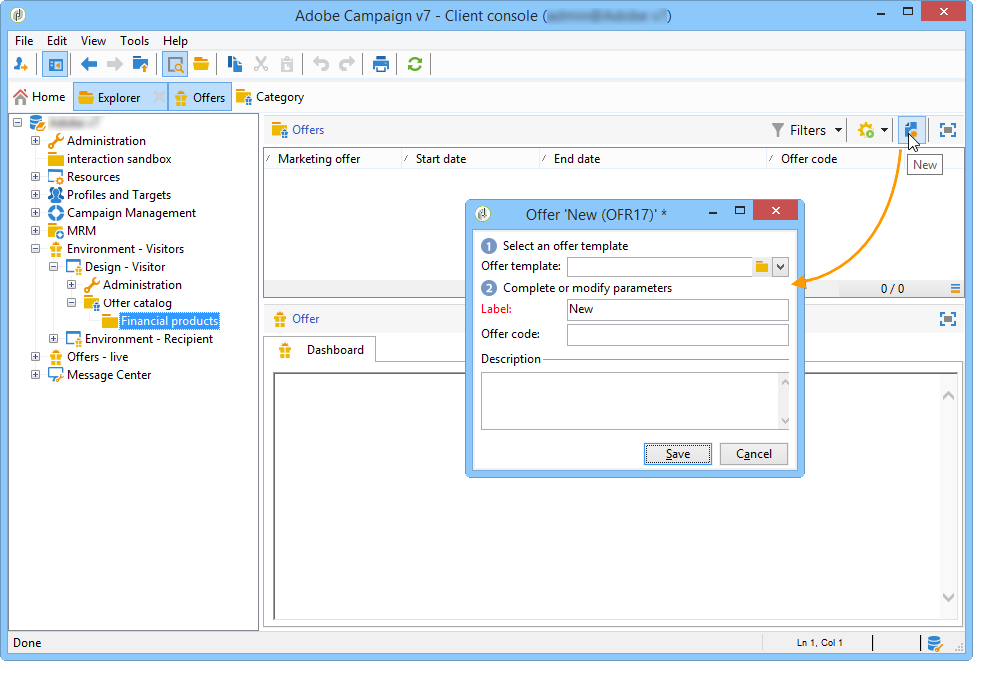The height and width of the screenshot is (677, 988).
Task: Collapse the Design - Visitor node
Action: (x=54, y=267)
